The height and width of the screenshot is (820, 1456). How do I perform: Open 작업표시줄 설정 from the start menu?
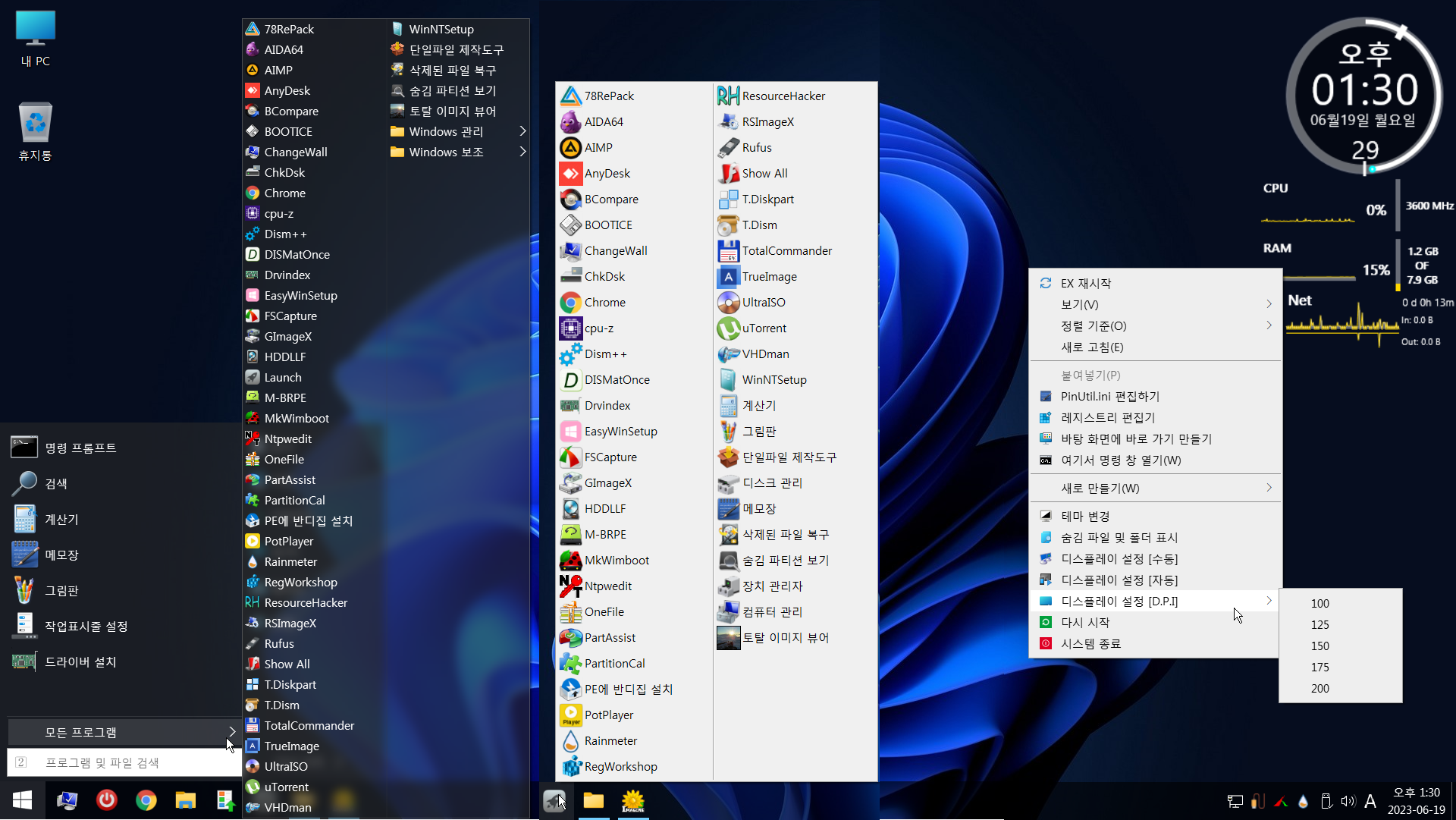(121, 626)
